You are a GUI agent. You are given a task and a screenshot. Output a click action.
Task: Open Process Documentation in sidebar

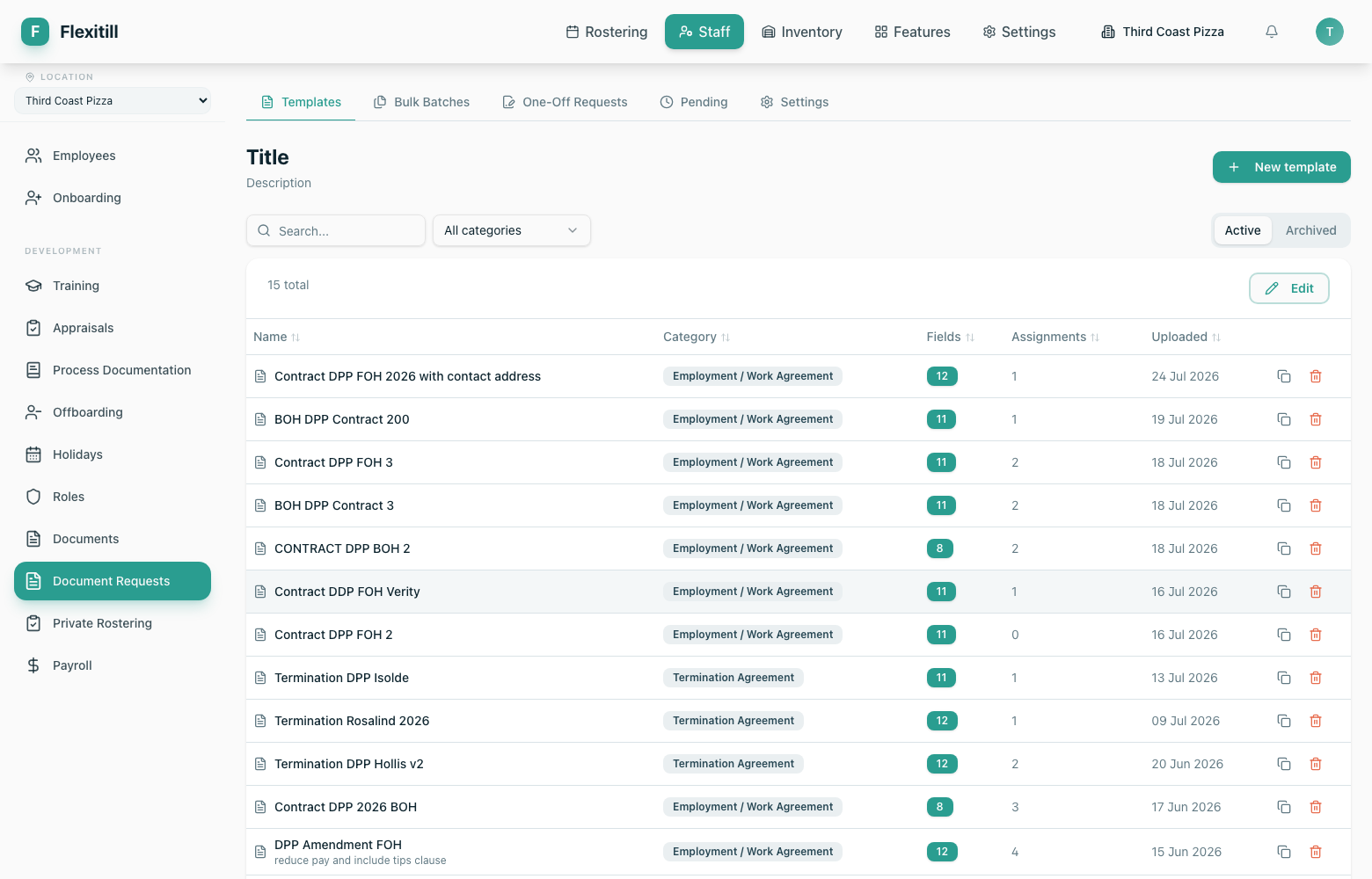(113, 370)
